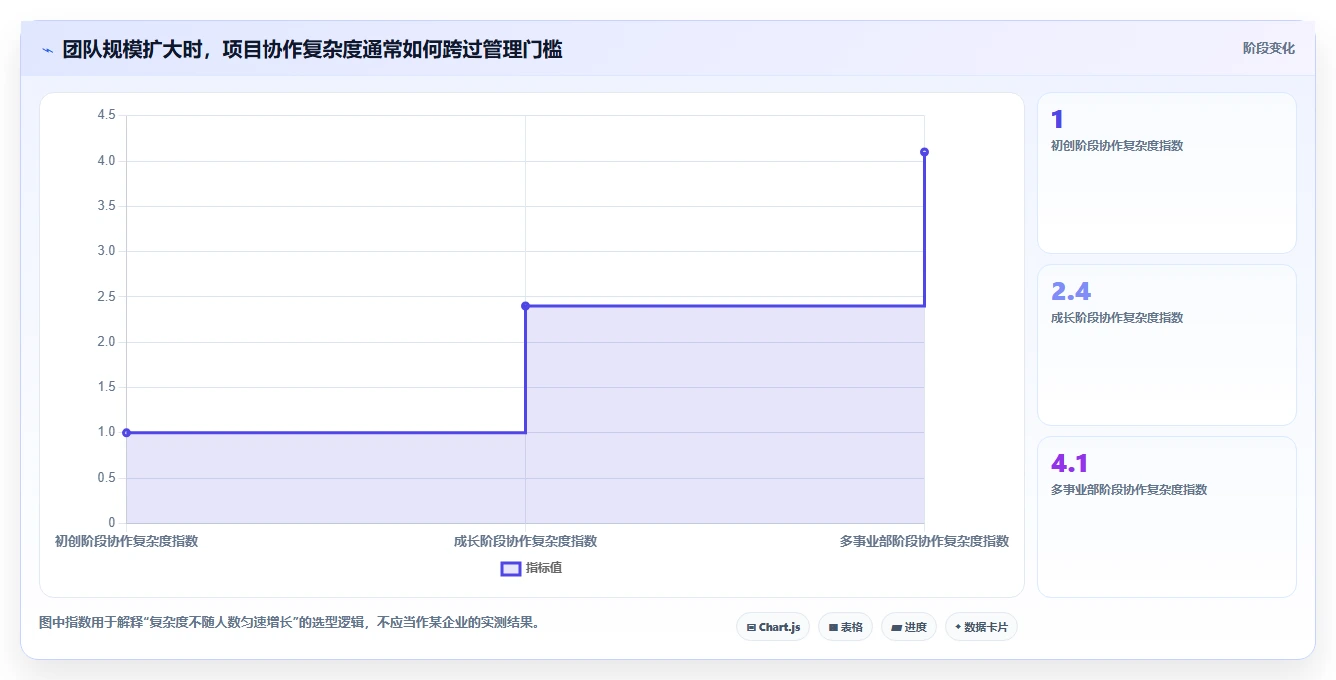The height and width of the screenshot is (680, 1336).
Task: Click the 指标值 legend label text
Action: tap(545, 568)
